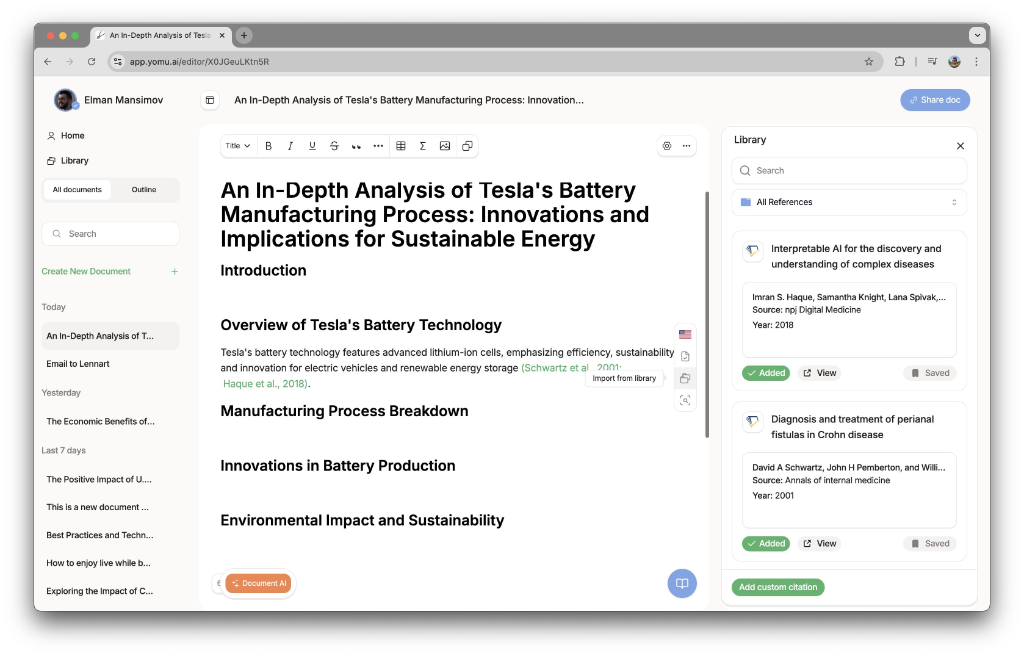Click the Add custom citation button
Viewport: 1024px width, 656px height.
tap(778, 587)
